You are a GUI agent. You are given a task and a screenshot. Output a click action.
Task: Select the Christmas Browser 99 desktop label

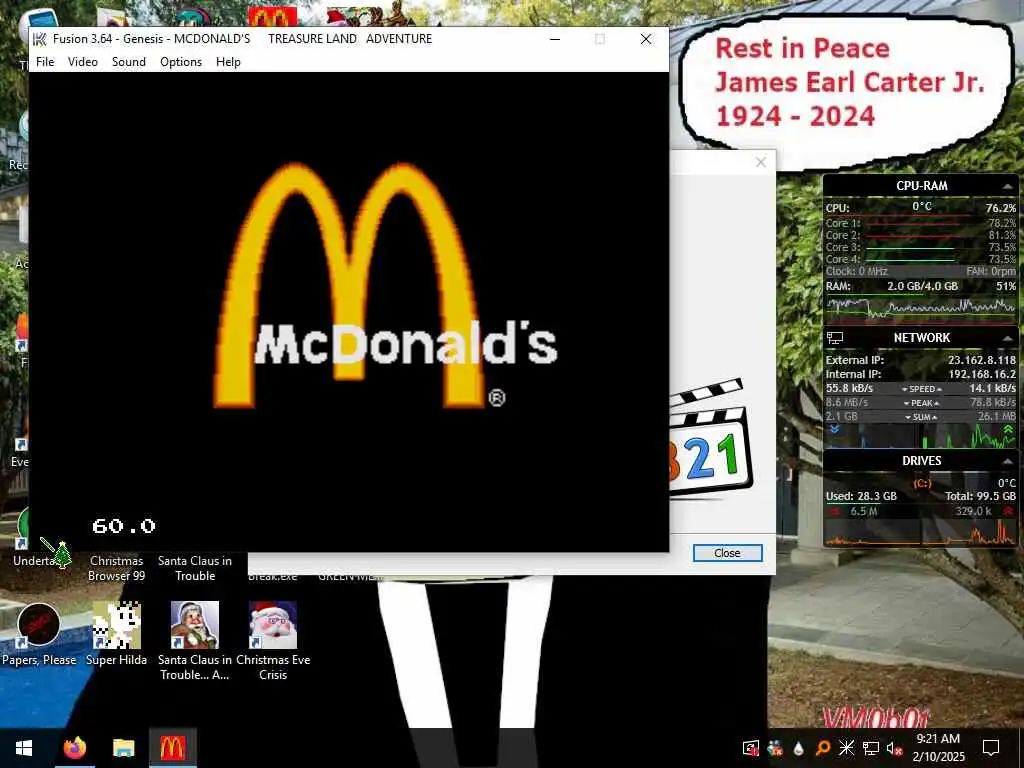pyautogui.click(x=116, y=568)
